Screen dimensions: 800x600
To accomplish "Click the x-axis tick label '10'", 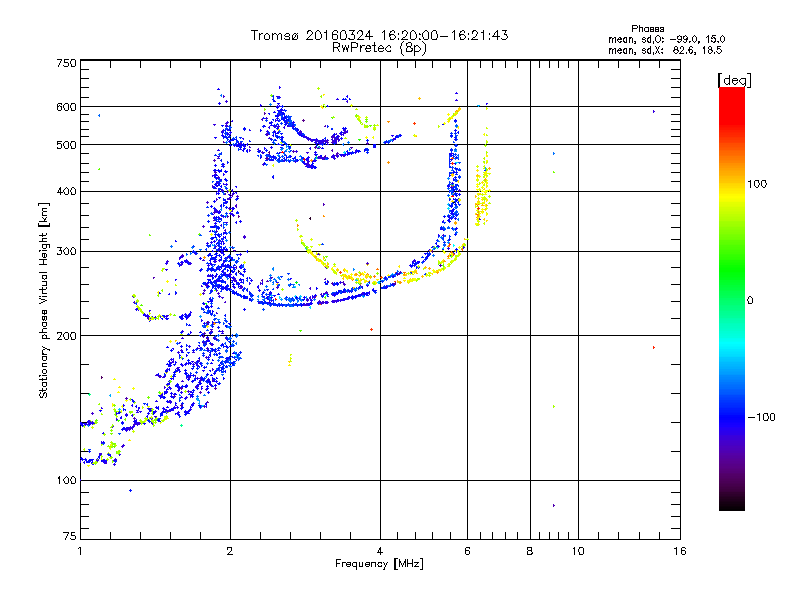I will (578, 551).
